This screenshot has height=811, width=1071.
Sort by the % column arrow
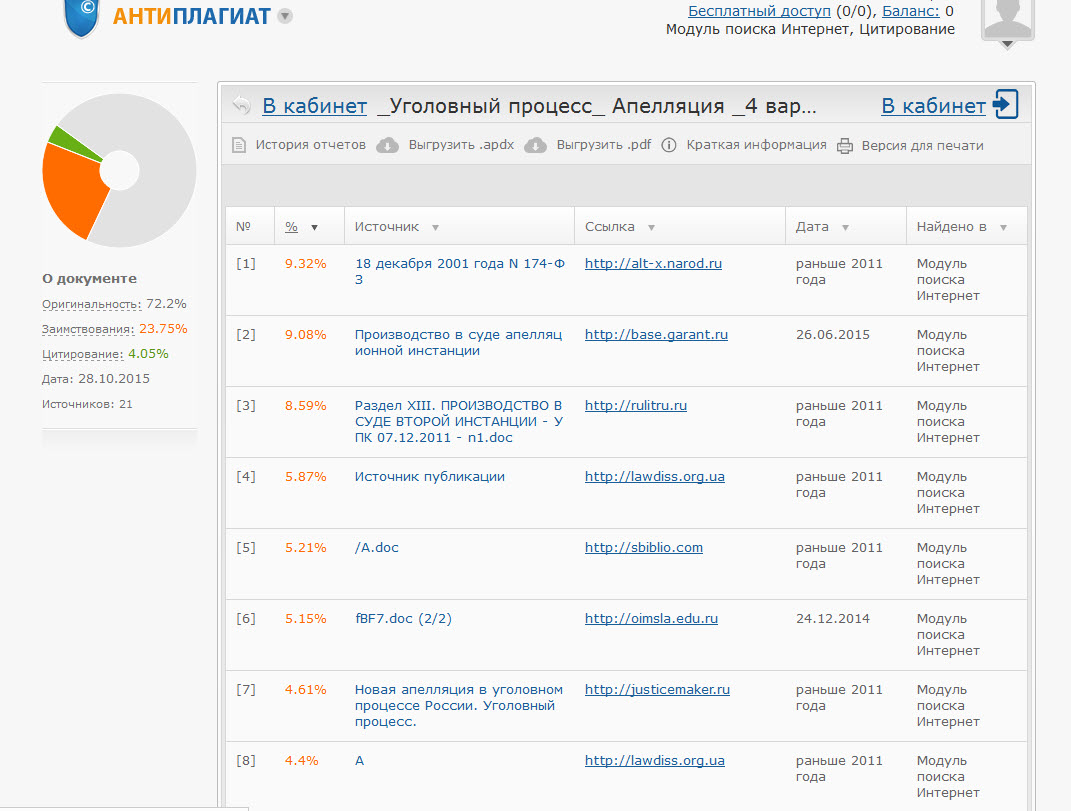[314, 228]
